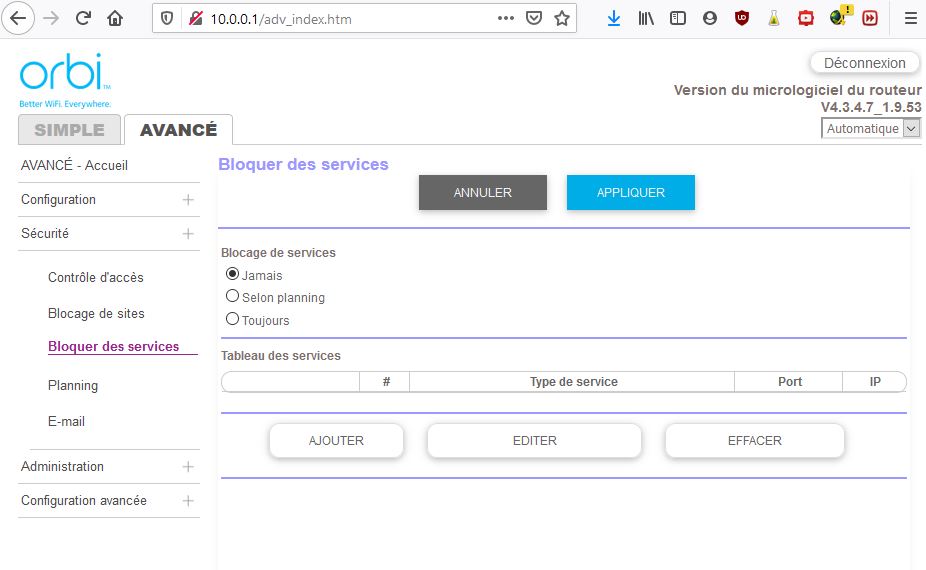The width and height of the screenshot is (926, 570).
Task: Click the Déconnexion logout button
Action: click(864, 63)
